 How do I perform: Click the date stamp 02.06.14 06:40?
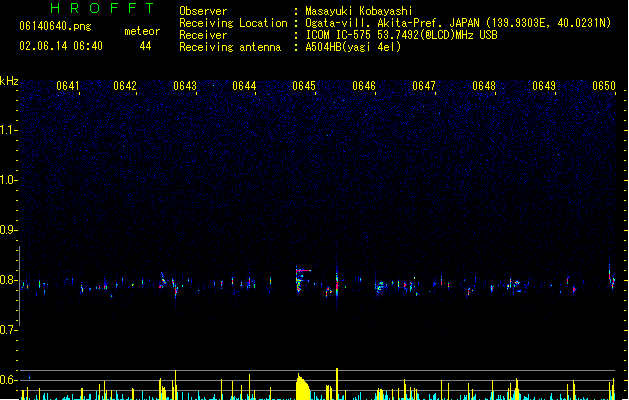61,46
